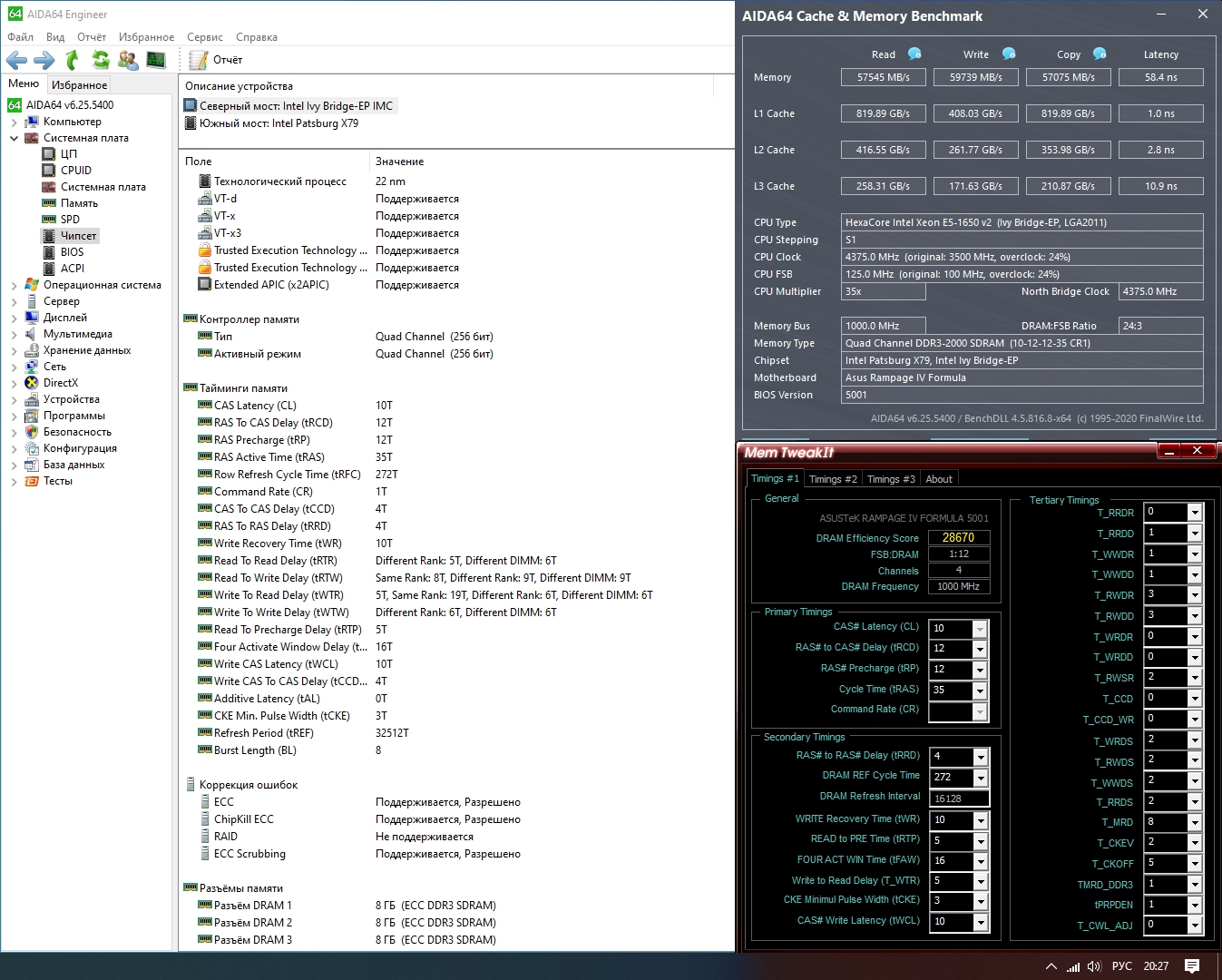Click the Read info bubble icon

tap(914, 54)
